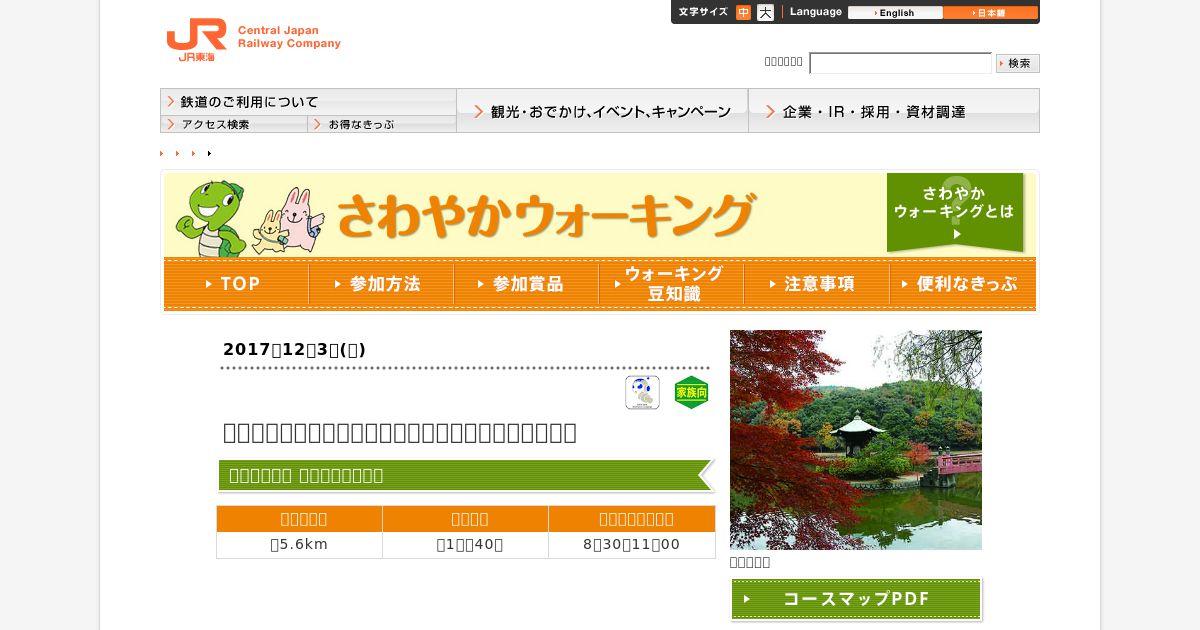
Task: Switch language to English
Action: pos(895,13)
